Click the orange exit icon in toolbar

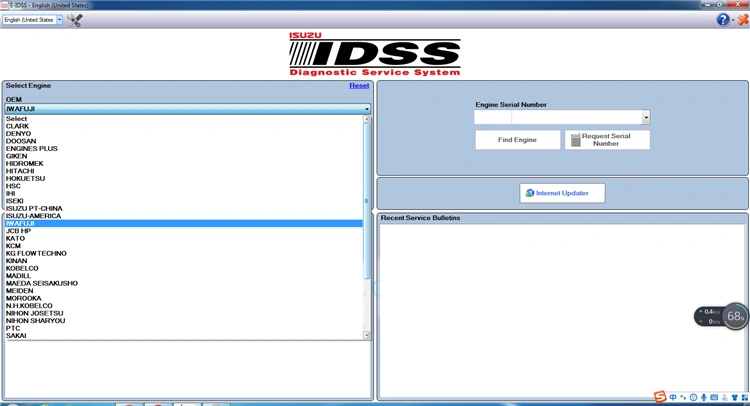(743, 20)
